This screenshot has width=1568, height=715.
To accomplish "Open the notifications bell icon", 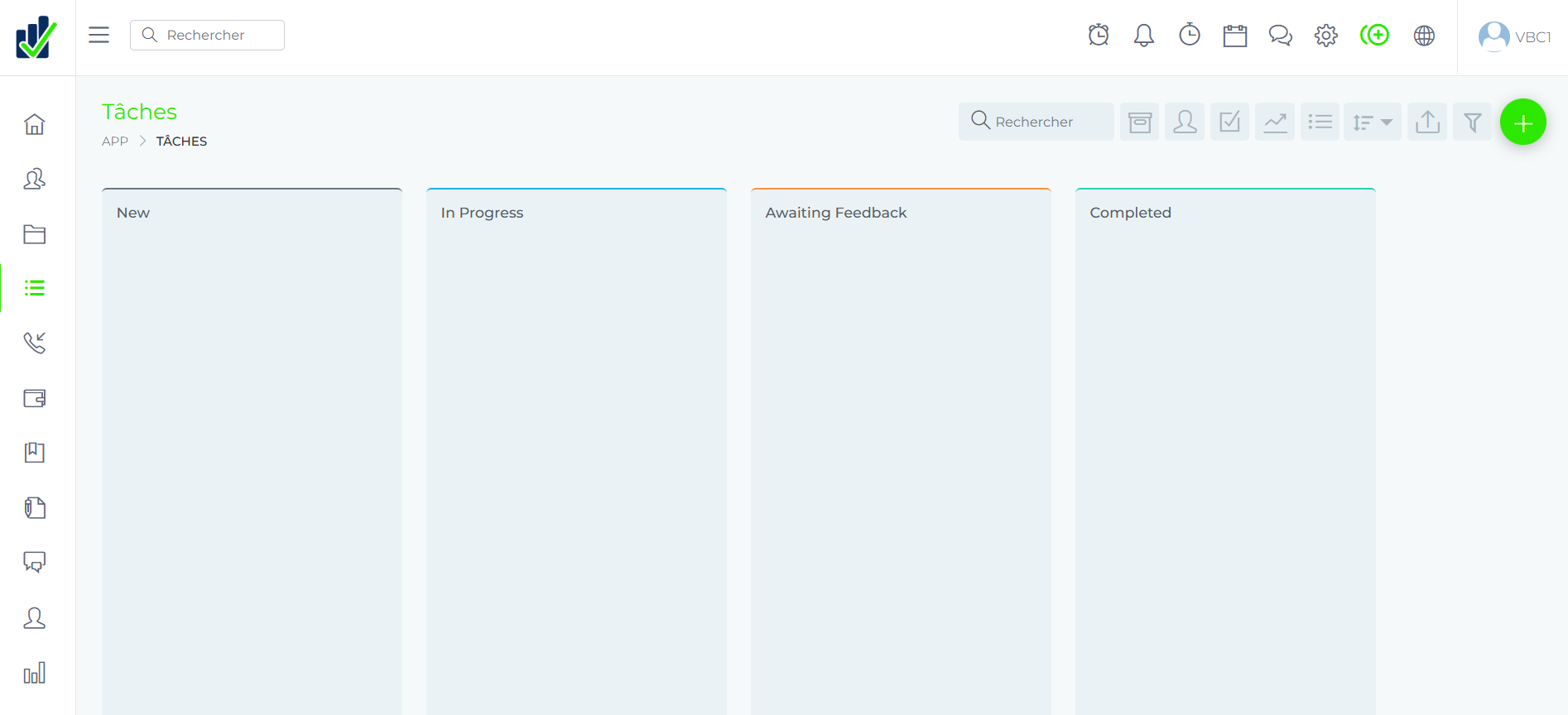I will tap(1143, 36).
